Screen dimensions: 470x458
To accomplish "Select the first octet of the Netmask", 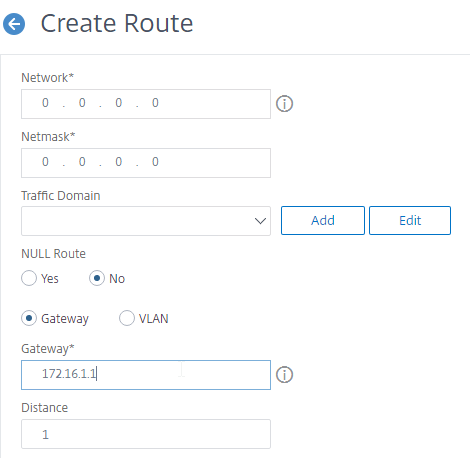I will [x=45, y=162].
